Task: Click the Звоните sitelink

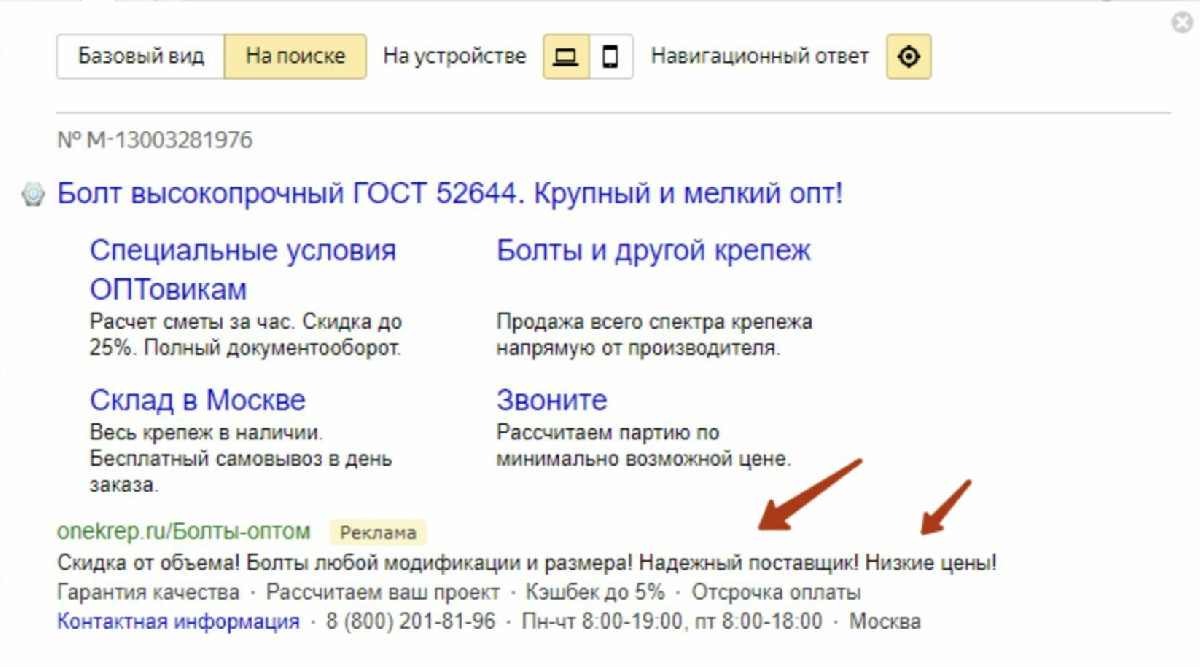Action: click(551, 400)
